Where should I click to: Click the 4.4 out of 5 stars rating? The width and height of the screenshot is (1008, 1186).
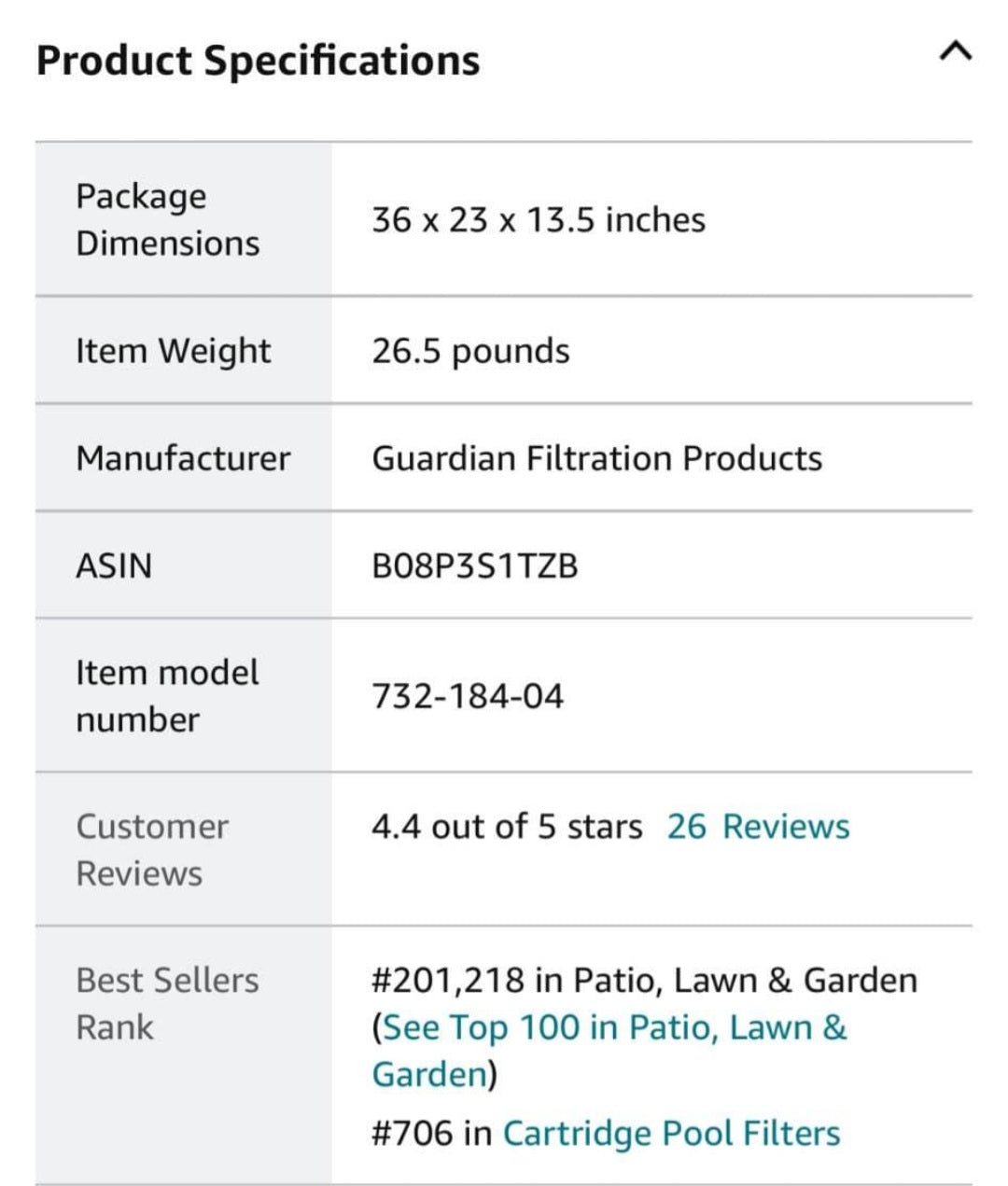click(x=506, y=827)
